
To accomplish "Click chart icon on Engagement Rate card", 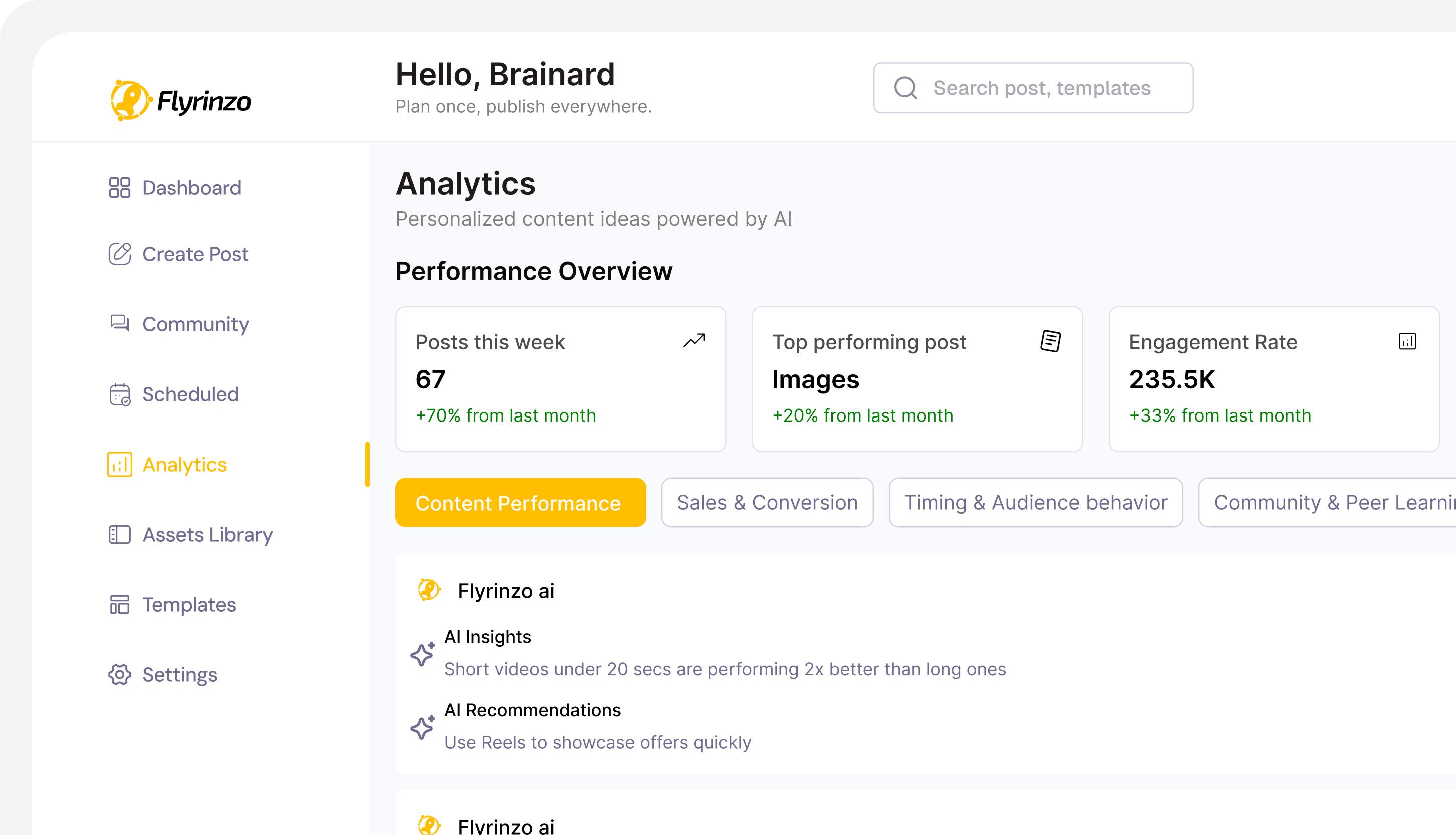I will (x=1407, y=341).
